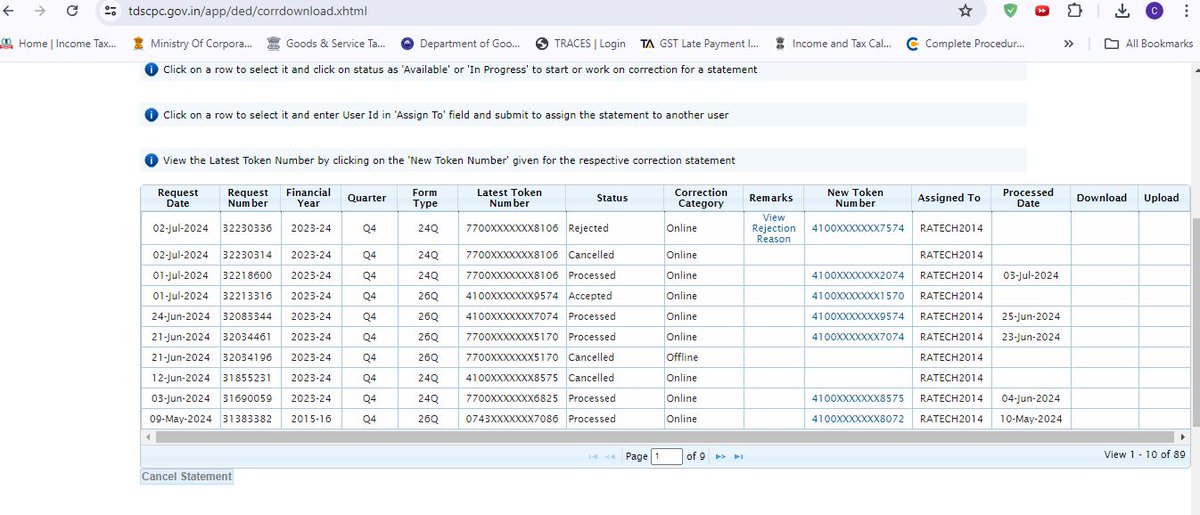Open new token number 4100XXXXXXX1570
This screenshot has width=1200, height=515.
coord(857,296)
